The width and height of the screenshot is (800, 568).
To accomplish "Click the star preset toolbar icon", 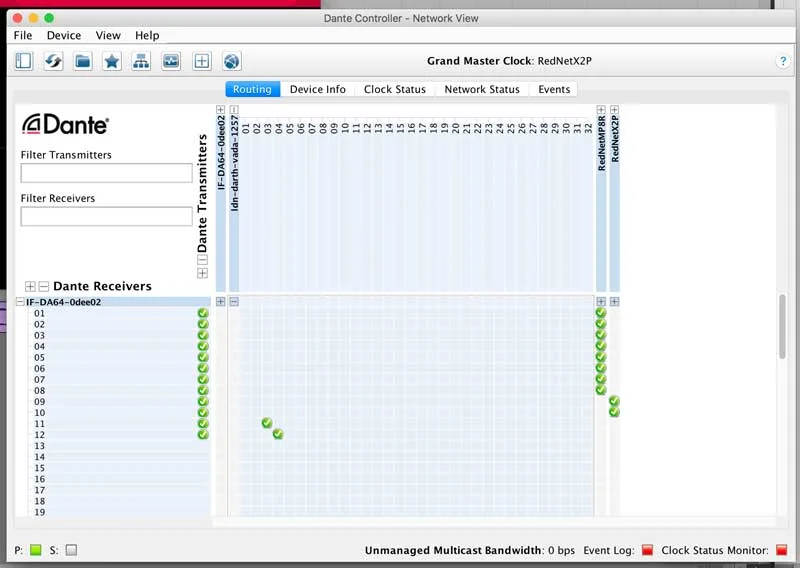I will (112, 61).
